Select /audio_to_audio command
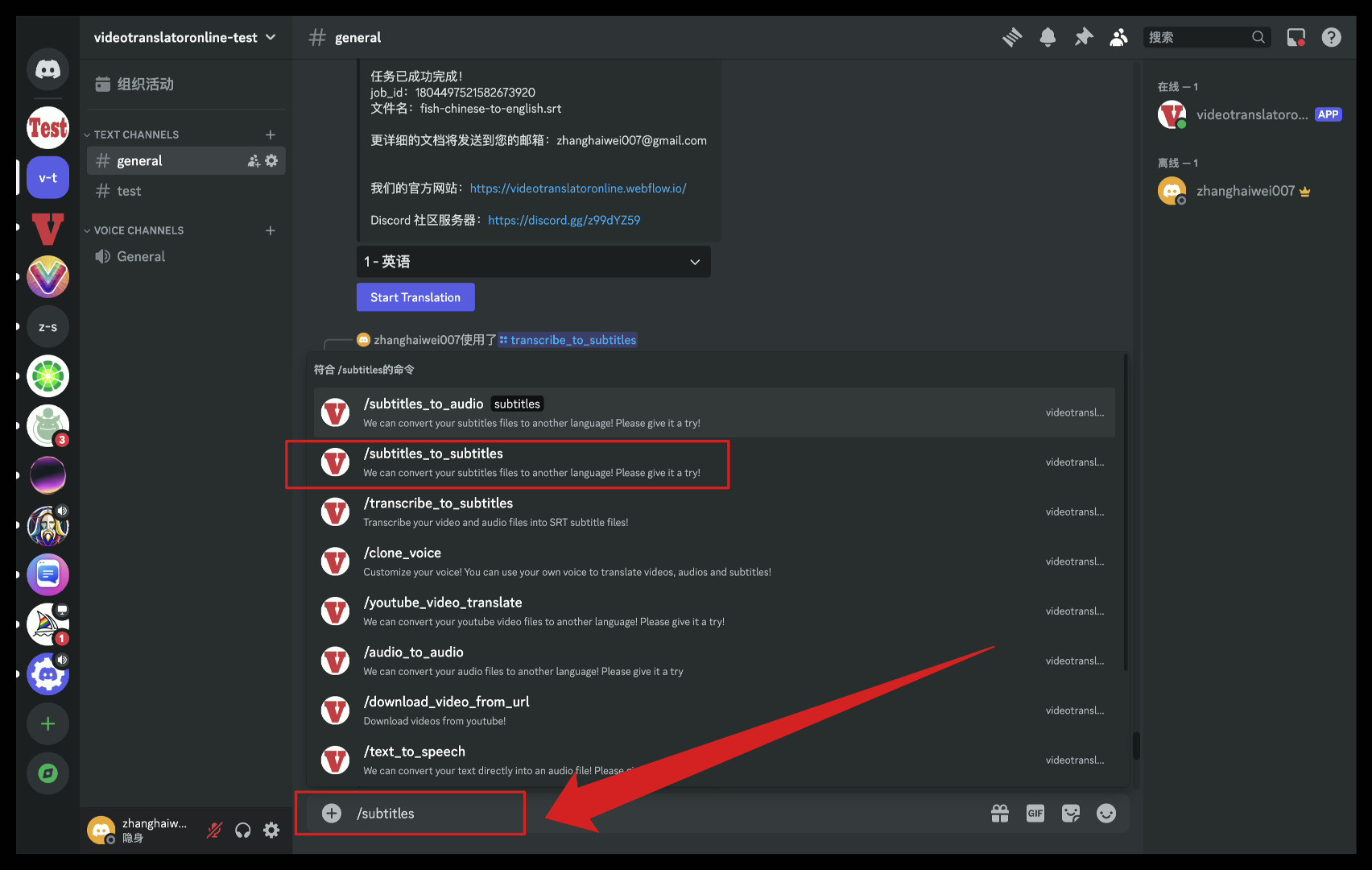The height and width of the screenshot is (870, 1372). click(714, 661)
